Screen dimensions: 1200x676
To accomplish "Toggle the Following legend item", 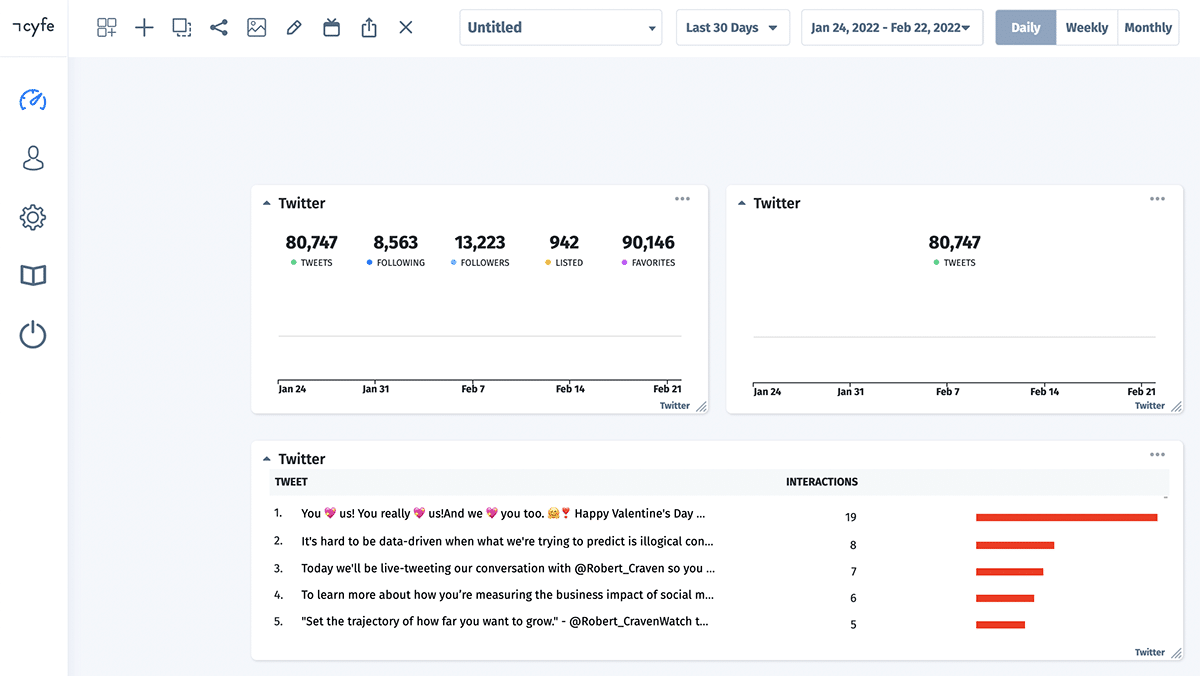I will point(396,263).
